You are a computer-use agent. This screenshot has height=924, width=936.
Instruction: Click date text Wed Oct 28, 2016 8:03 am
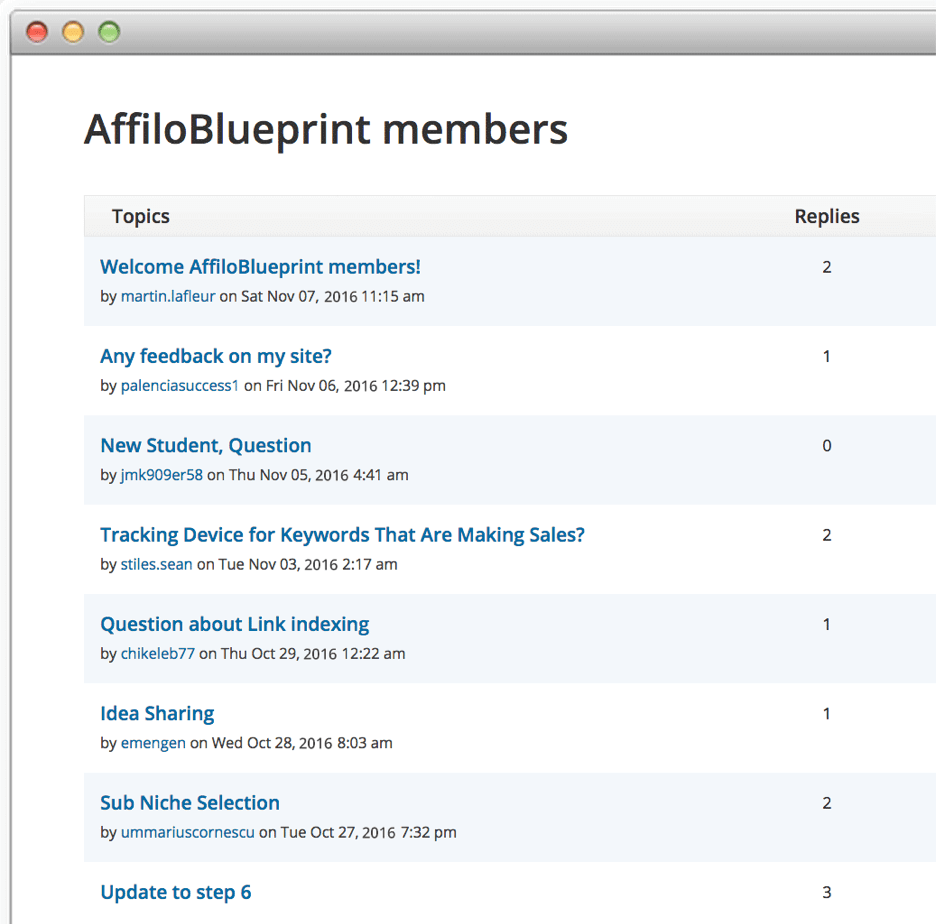(x=302, y=743)
